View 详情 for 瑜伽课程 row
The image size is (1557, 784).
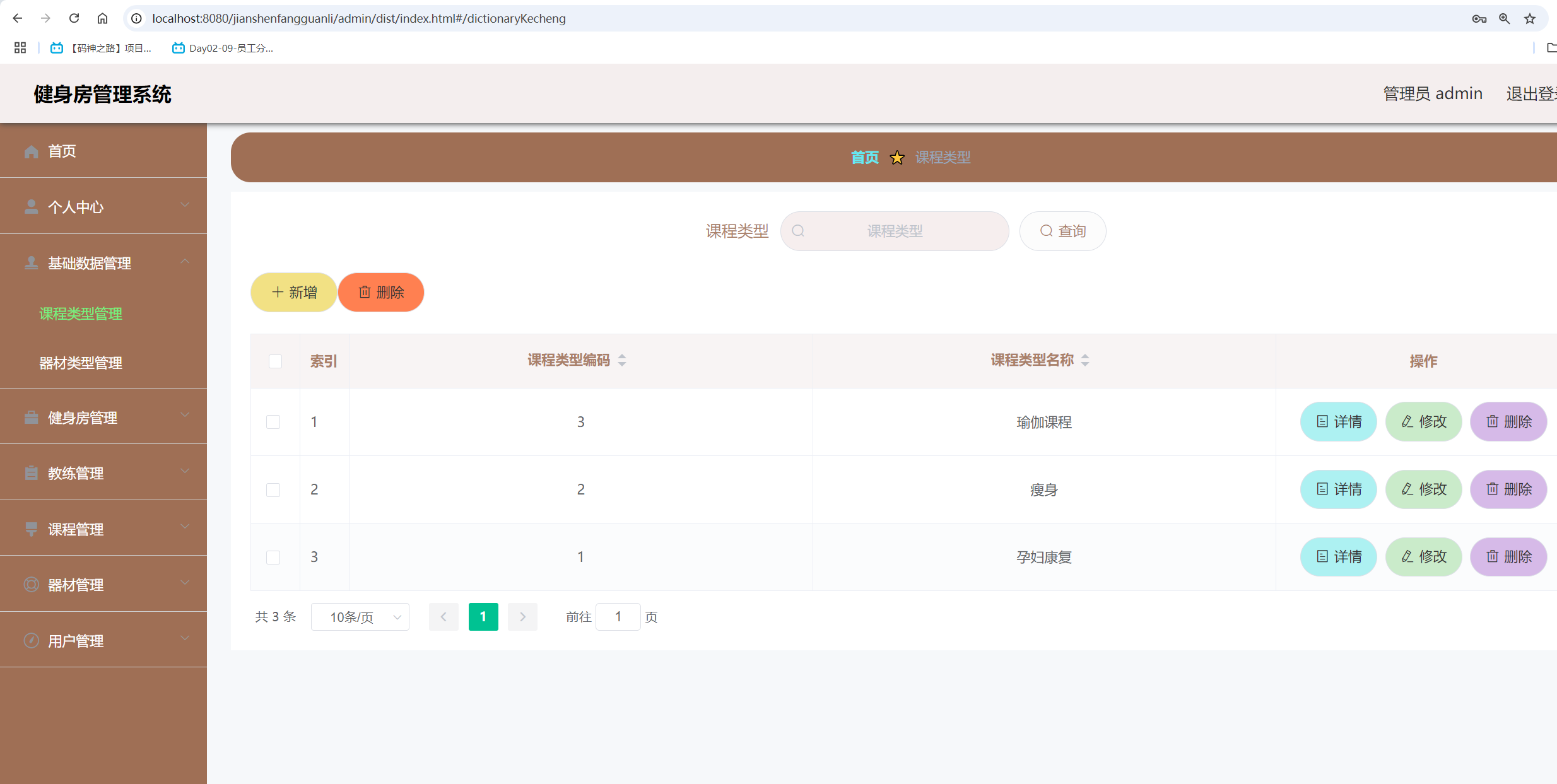coord(1339,421)
